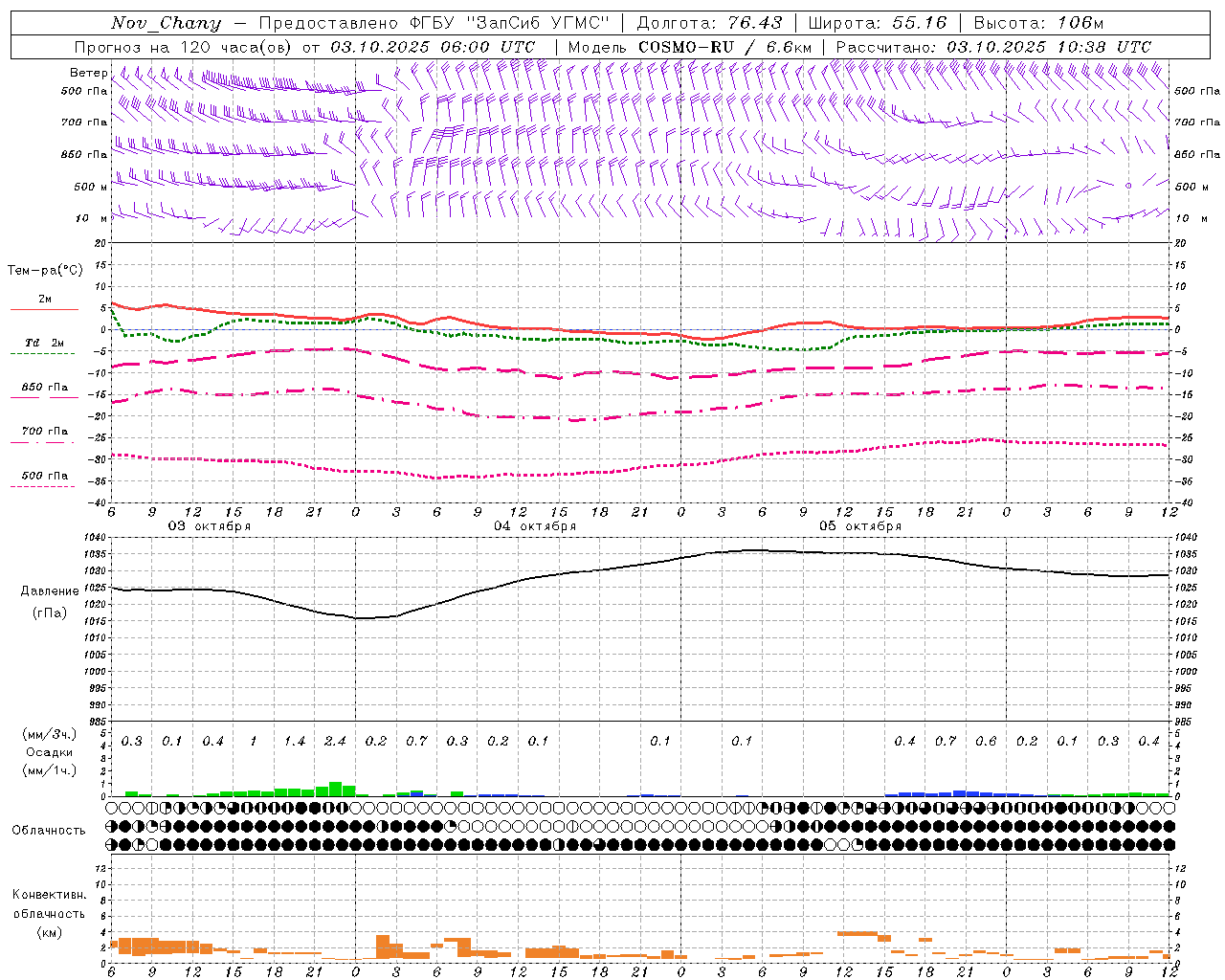Image resolution: width=1225 pixels, height=980 pixels.
Task: Click the Тем-ра(°C) panel label
Action: [45, 271]
